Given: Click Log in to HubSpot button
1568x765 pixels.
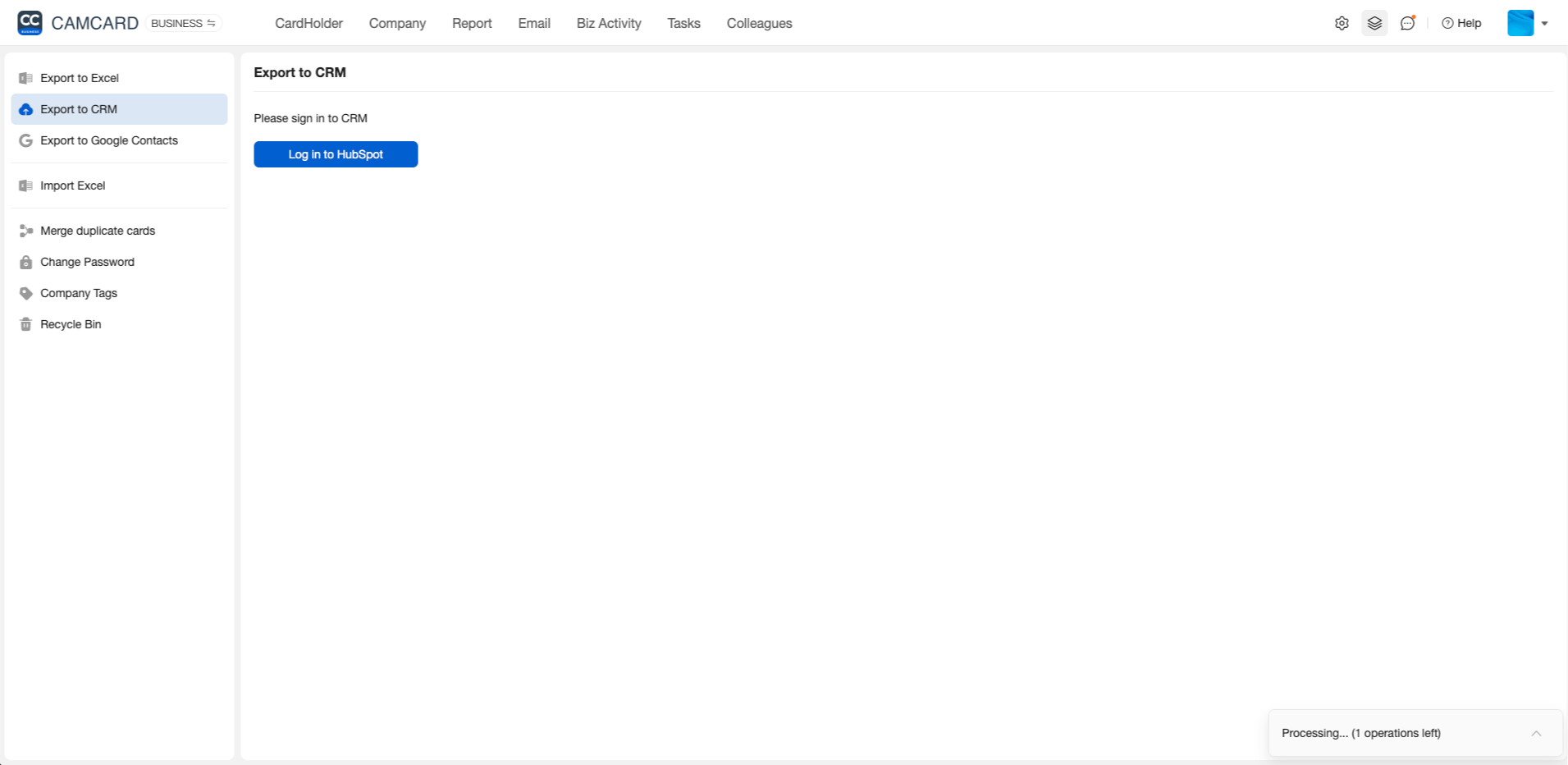Looking at the screenshot, I should [x=336, y=154].
